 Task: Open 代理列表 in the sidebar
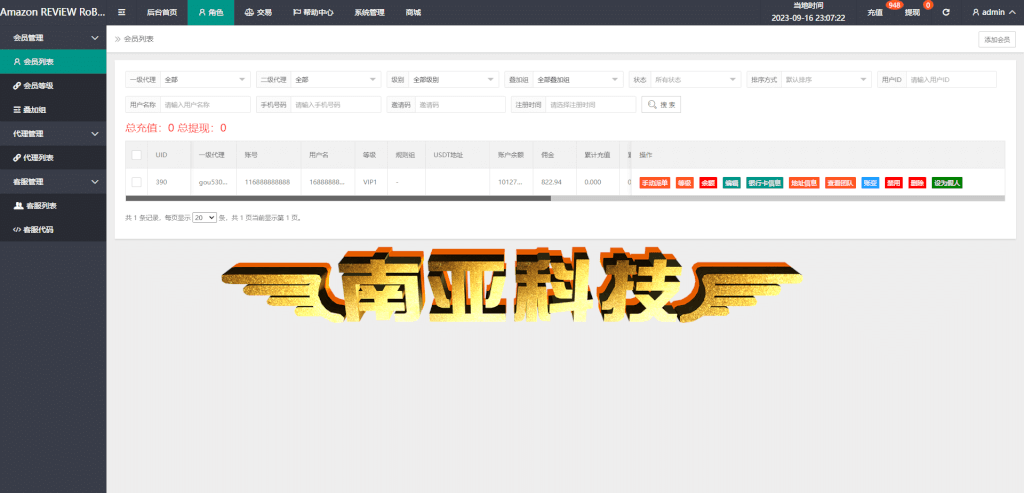pyautogui.click(x=53, y=157)
